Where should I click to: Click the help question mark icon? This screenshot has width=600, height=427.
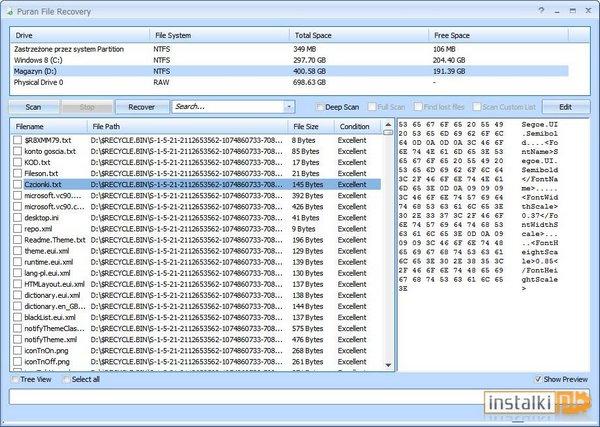(x=541, y=11)
